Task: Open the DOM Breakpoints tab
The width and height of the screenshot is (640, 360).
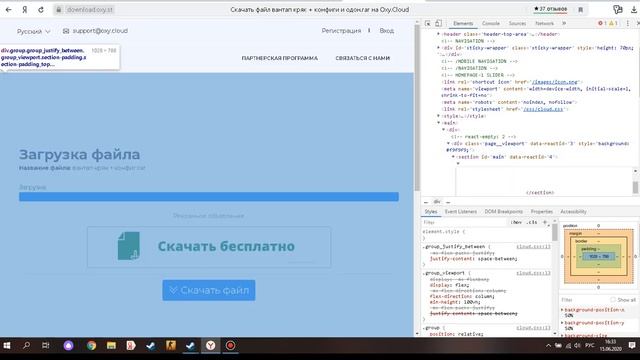Action: pos(503,211)
